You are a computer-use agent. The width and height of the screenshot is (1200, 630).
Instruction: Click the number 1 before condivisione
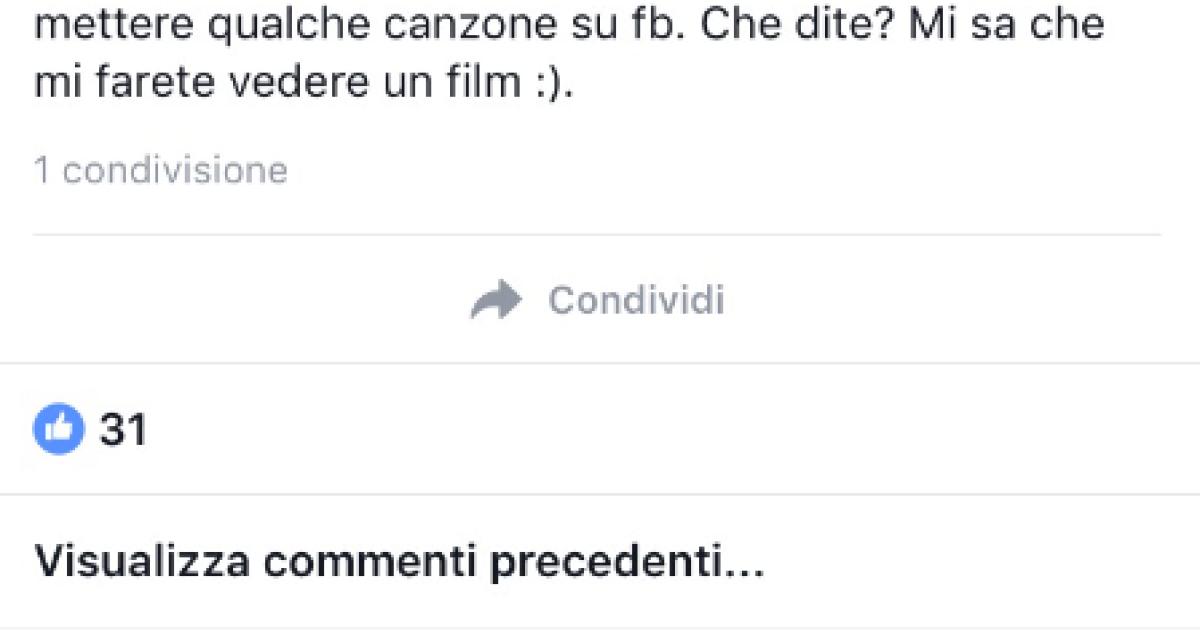[43, 170]
